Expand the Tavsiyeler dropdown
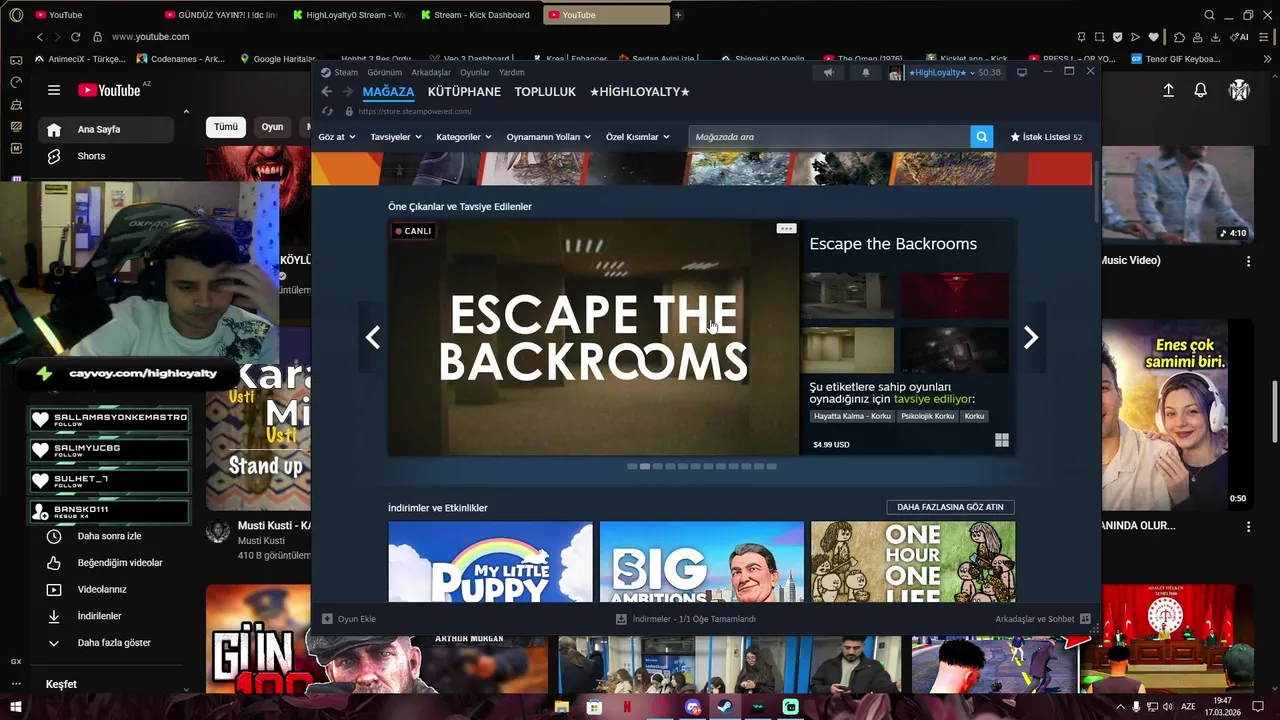 coord(396,137)
